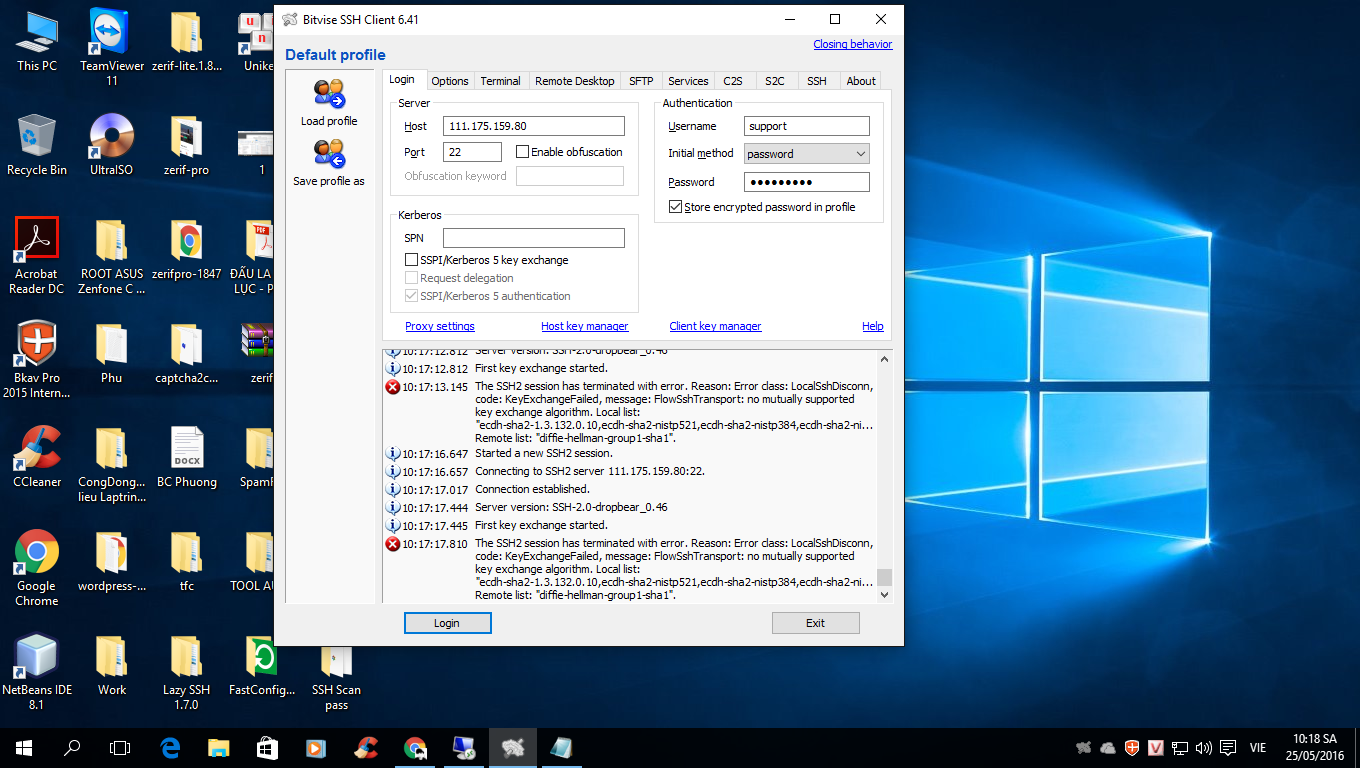Click the Save profile as icon
This screenshot has width=1360, height=768.
click(329, 155)
